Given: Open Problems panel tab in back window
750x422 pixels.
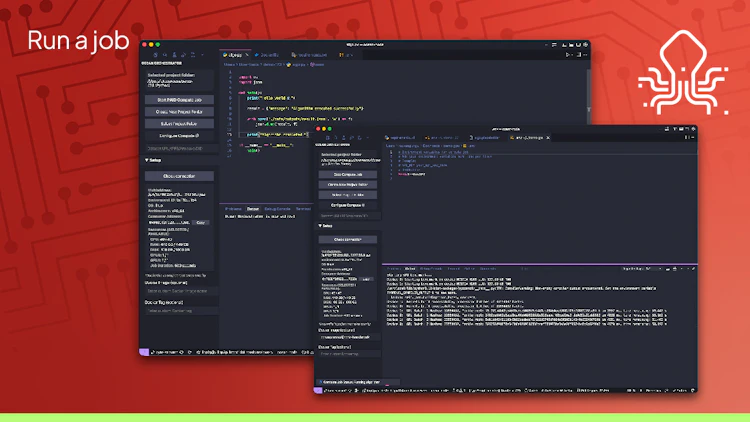Looking at the screenshot, I should (233, 209).
